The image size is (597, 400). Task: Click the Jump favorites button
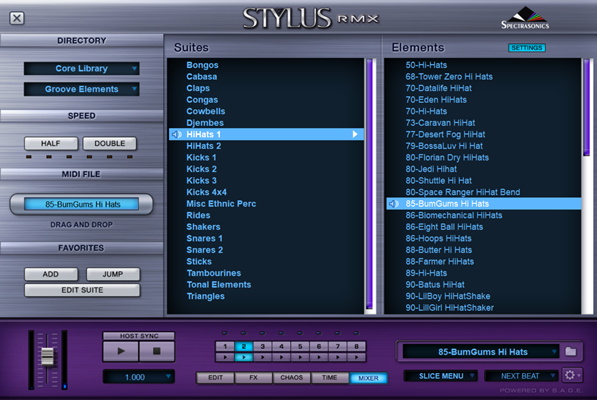click(113, 274)
